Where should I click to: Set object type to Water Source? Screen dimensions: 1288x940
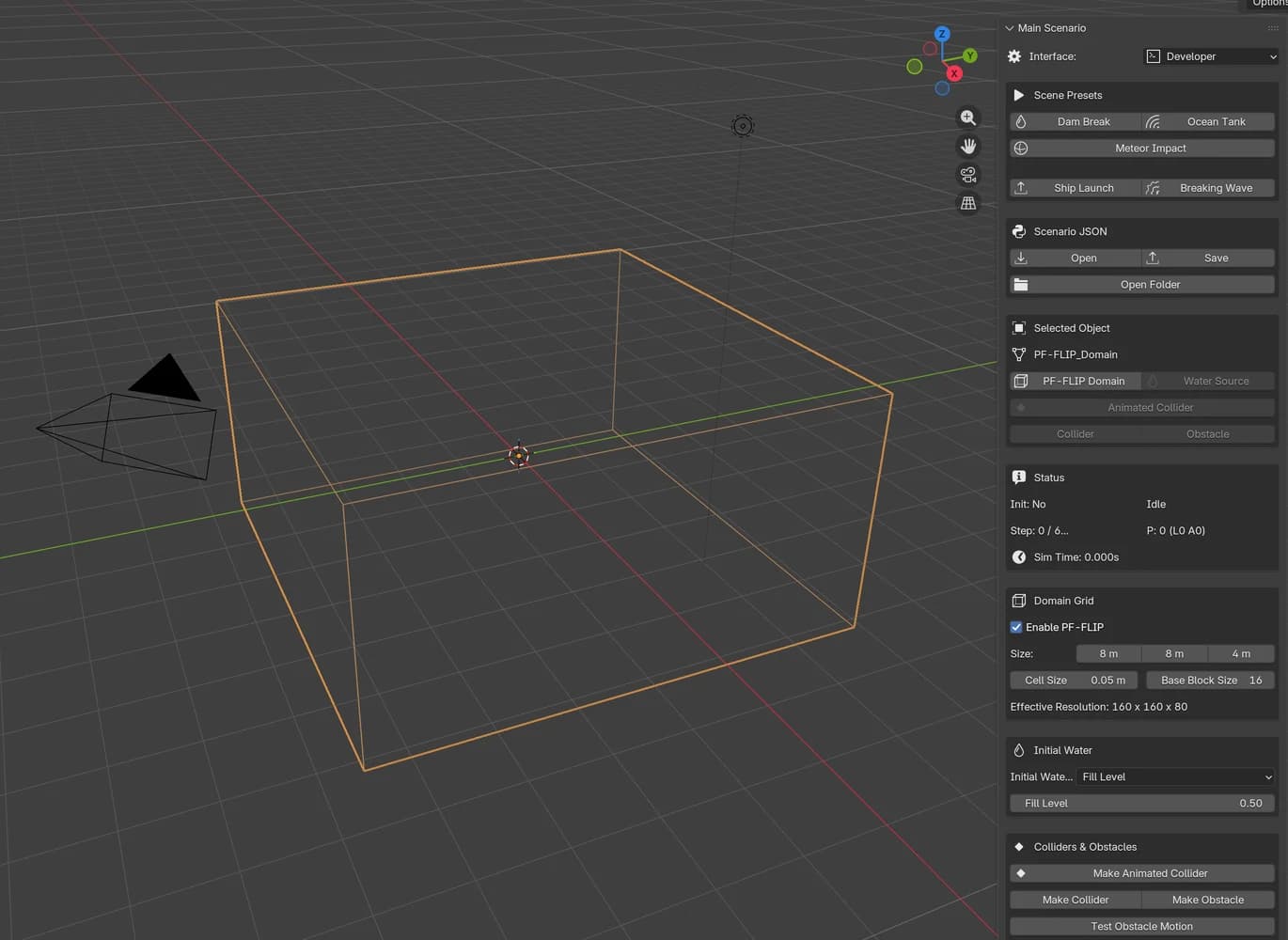[x=1208, y=381]
